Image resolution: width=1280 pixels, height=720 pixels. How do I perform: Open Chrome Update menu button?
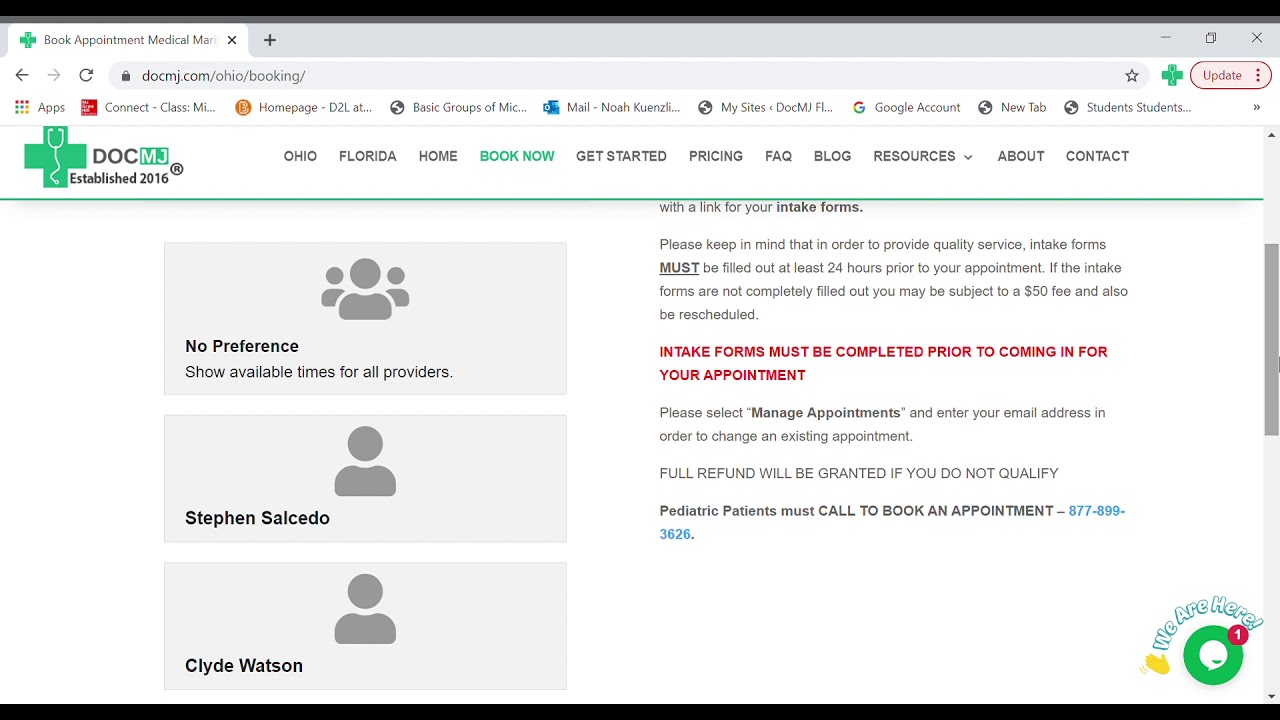tap(1230, 75)
